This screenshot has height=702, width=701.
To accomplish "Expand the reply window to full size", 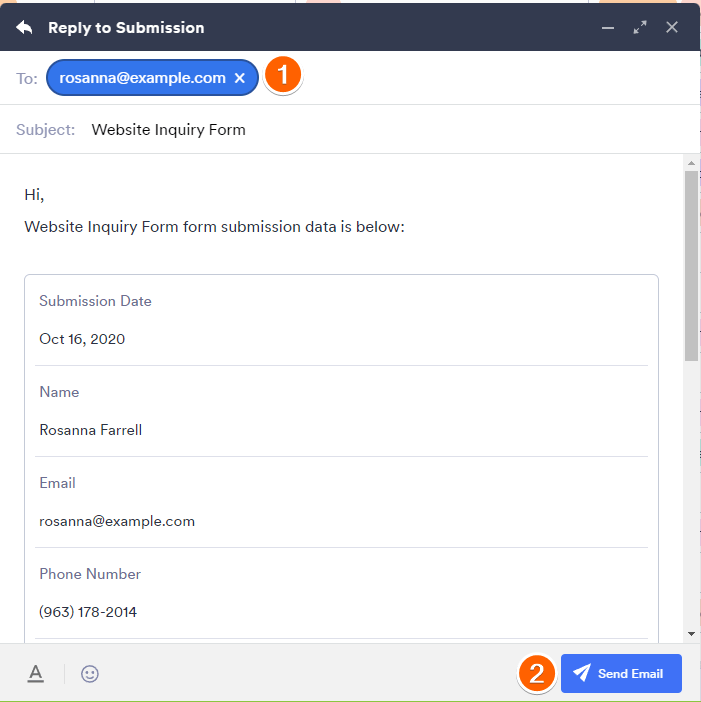I will (640, 27).
